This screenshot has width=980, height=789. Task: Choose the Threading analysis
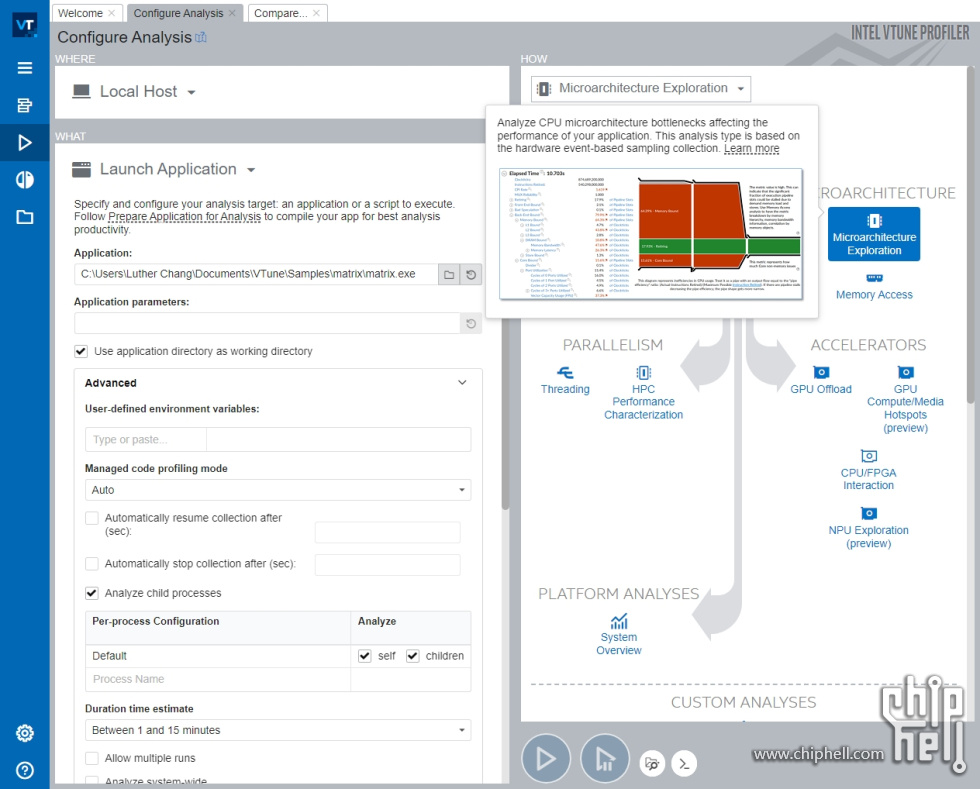(565, 381)
